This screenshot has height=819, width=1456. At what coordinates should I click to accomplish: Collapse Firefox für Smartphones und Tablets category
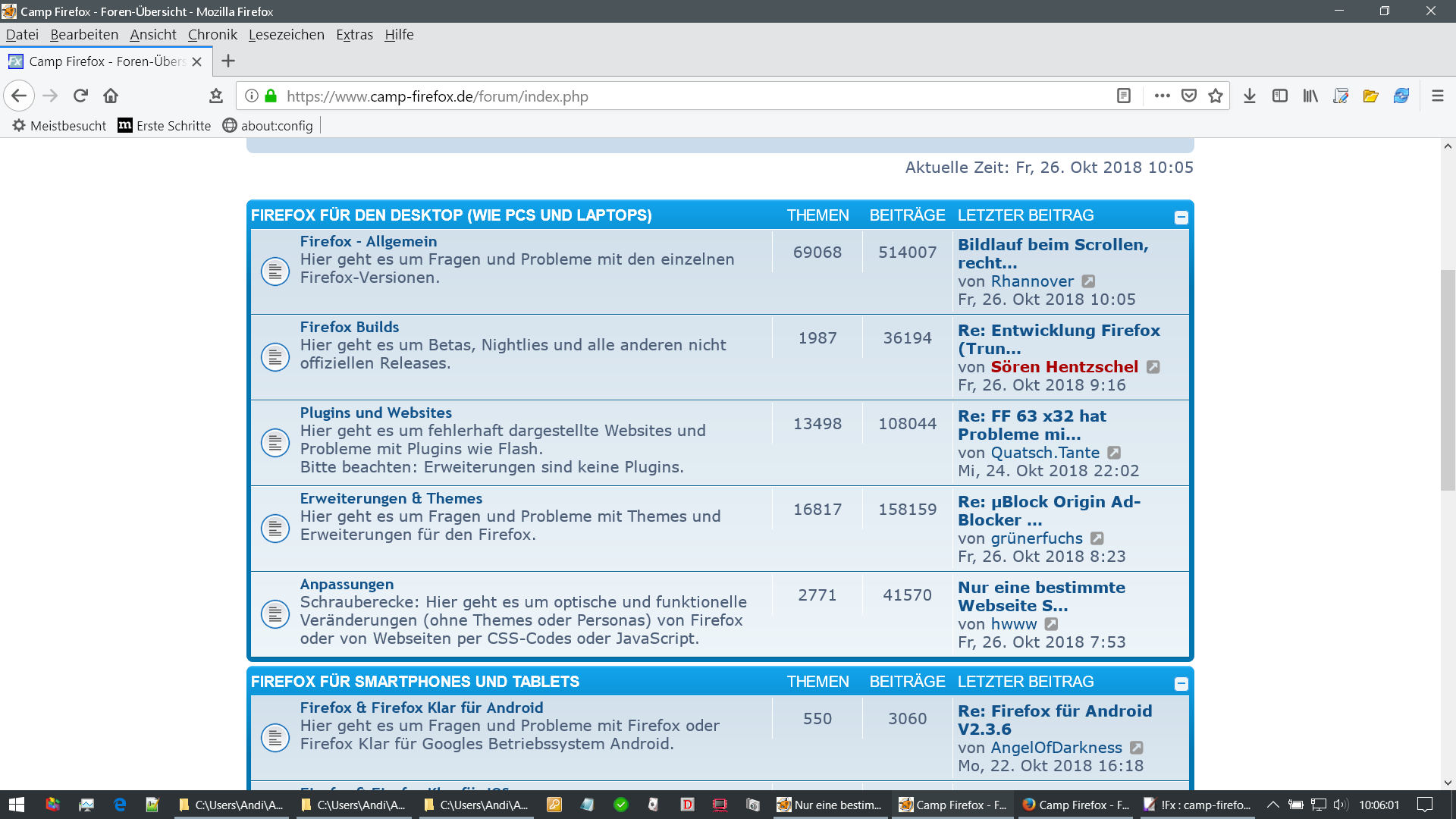[x=1181, y=684]
